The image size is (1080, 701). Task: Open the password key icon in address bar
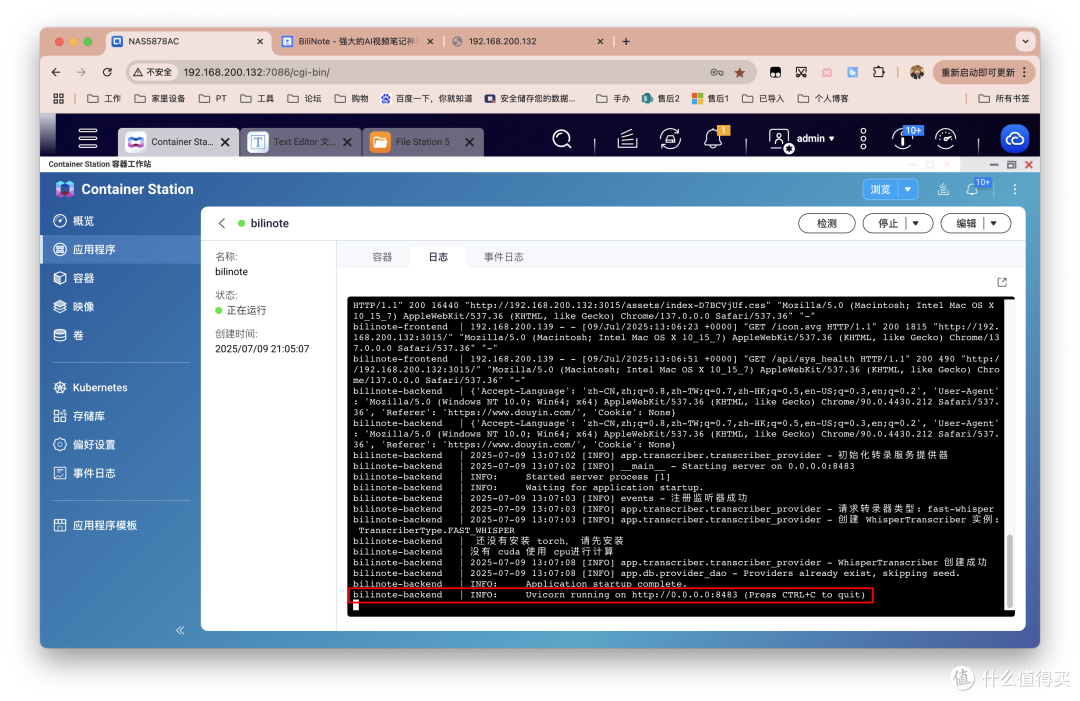[x=717, y=72]
